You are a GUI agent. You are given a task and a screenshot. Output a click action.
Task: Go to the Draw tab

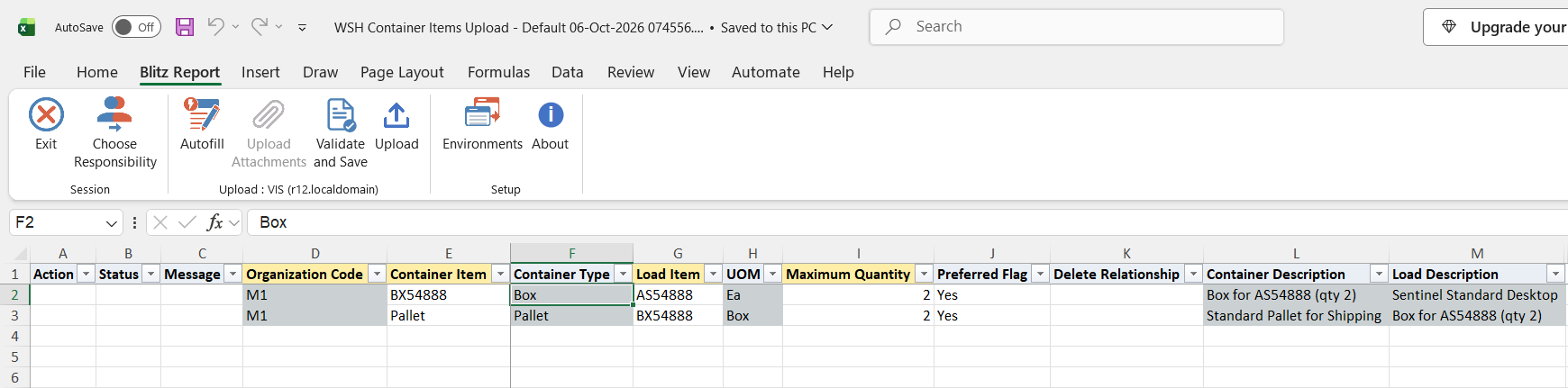(320, 72)
